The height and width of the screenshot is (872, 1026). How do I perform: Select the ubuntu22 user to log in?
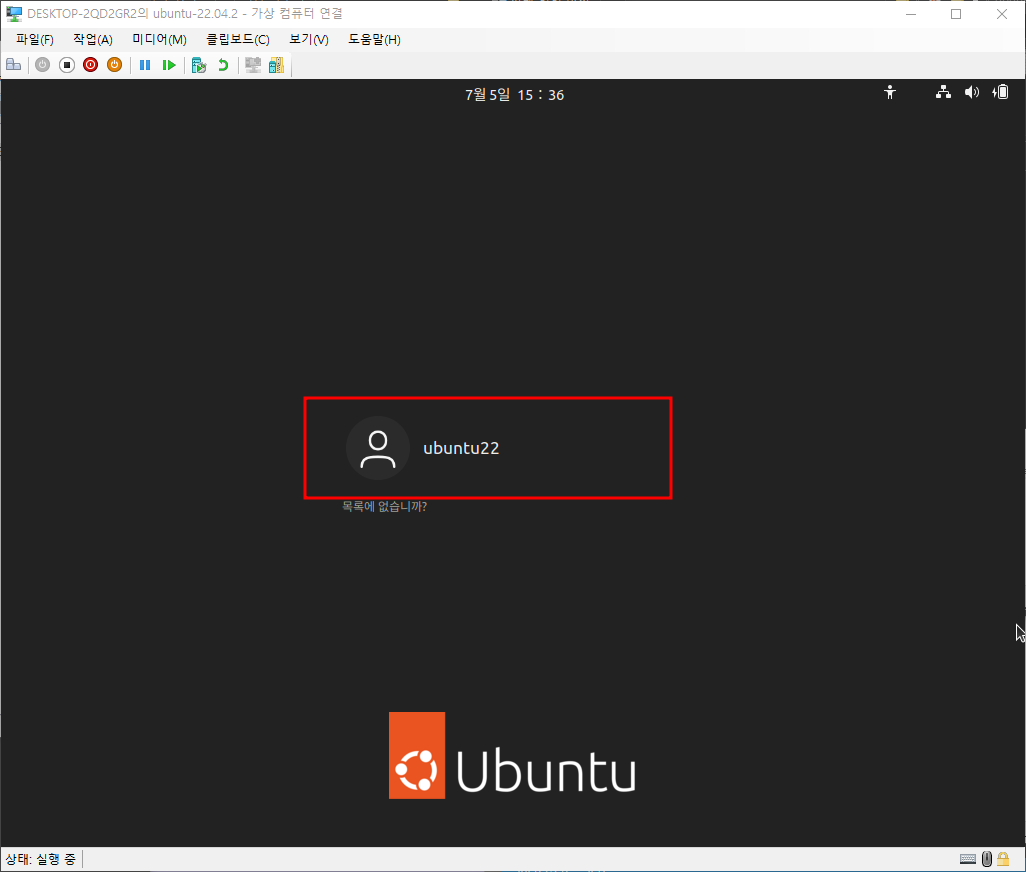click(488, 448)
